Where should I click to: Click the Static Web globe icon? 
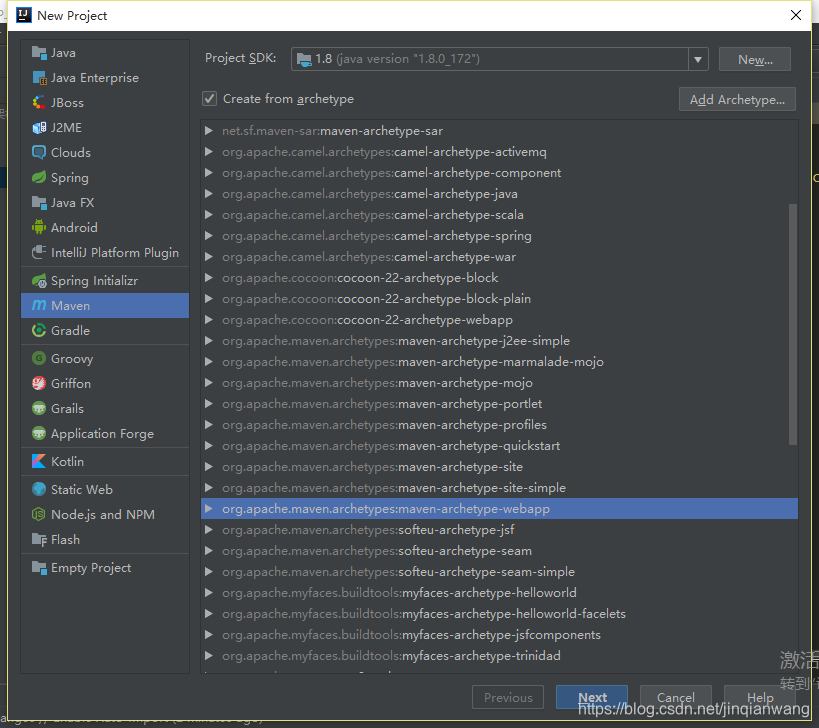[39, 490]
